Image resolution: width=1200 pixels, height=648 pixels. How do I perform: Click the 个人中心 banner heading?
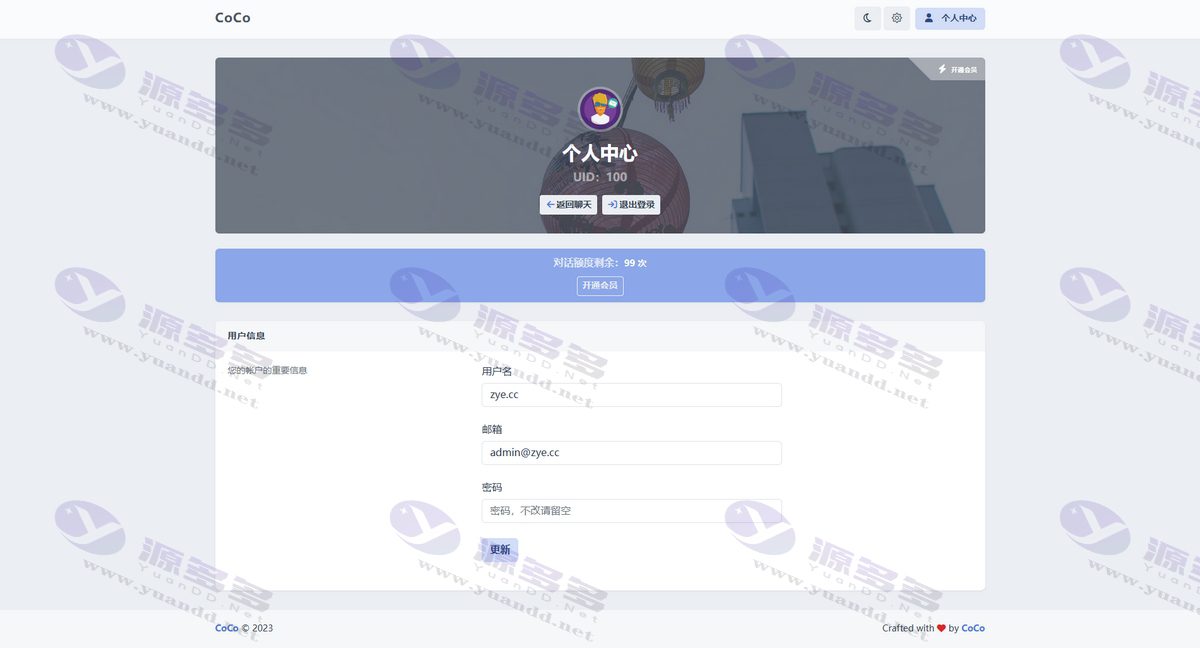click(x=600, y=153)
